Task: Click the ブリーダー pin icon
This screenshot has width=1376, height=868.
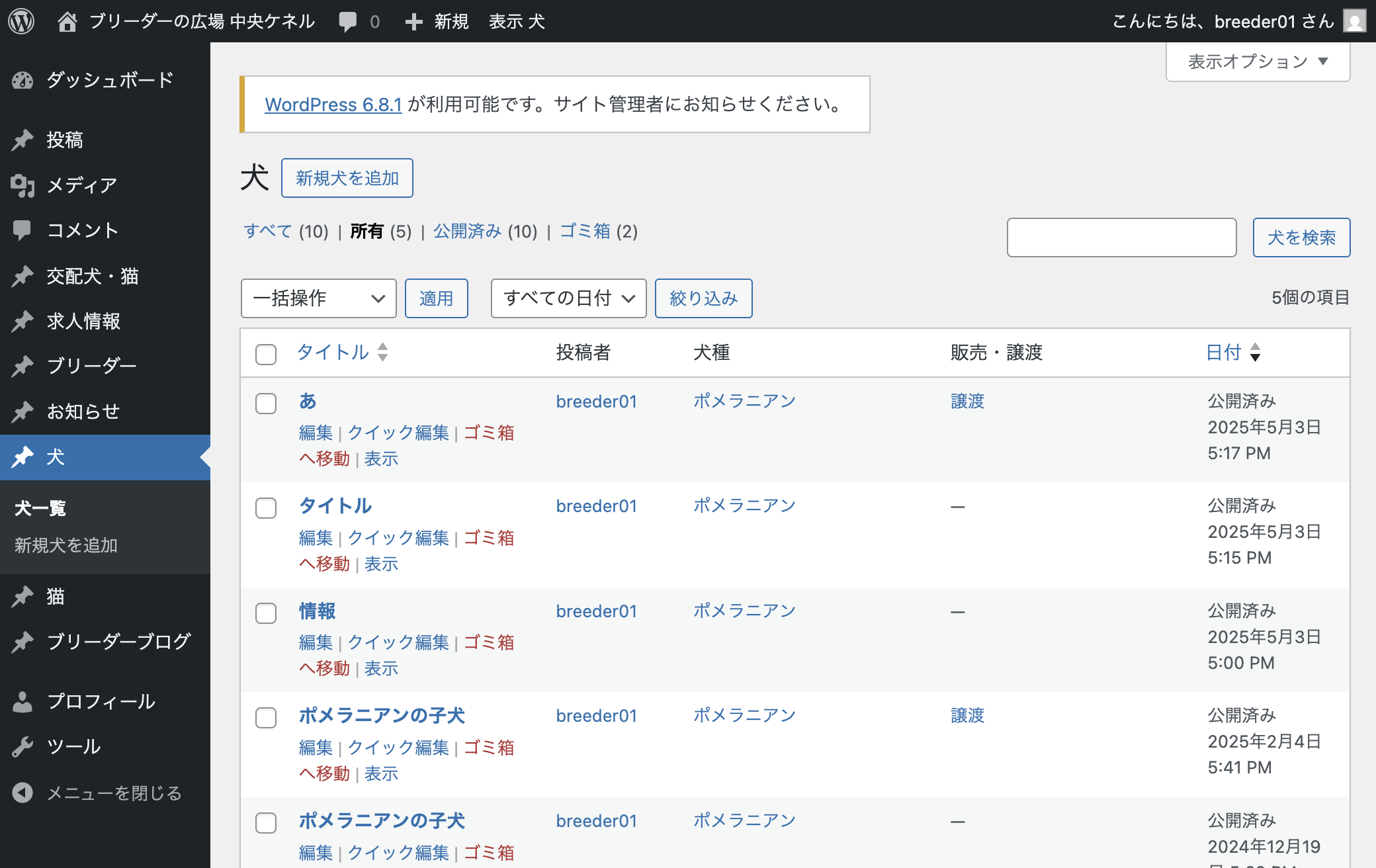Action: (x=22, y=366)
